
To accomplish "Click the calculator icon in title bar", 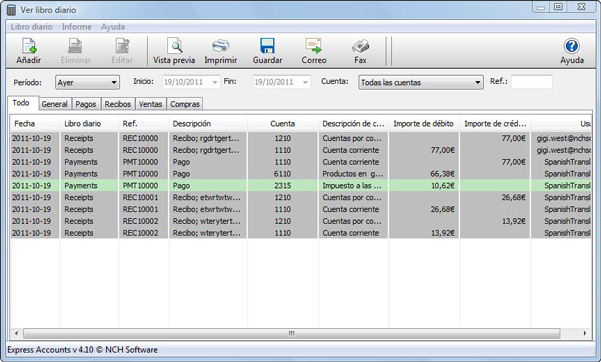I will tap(11, 10).
